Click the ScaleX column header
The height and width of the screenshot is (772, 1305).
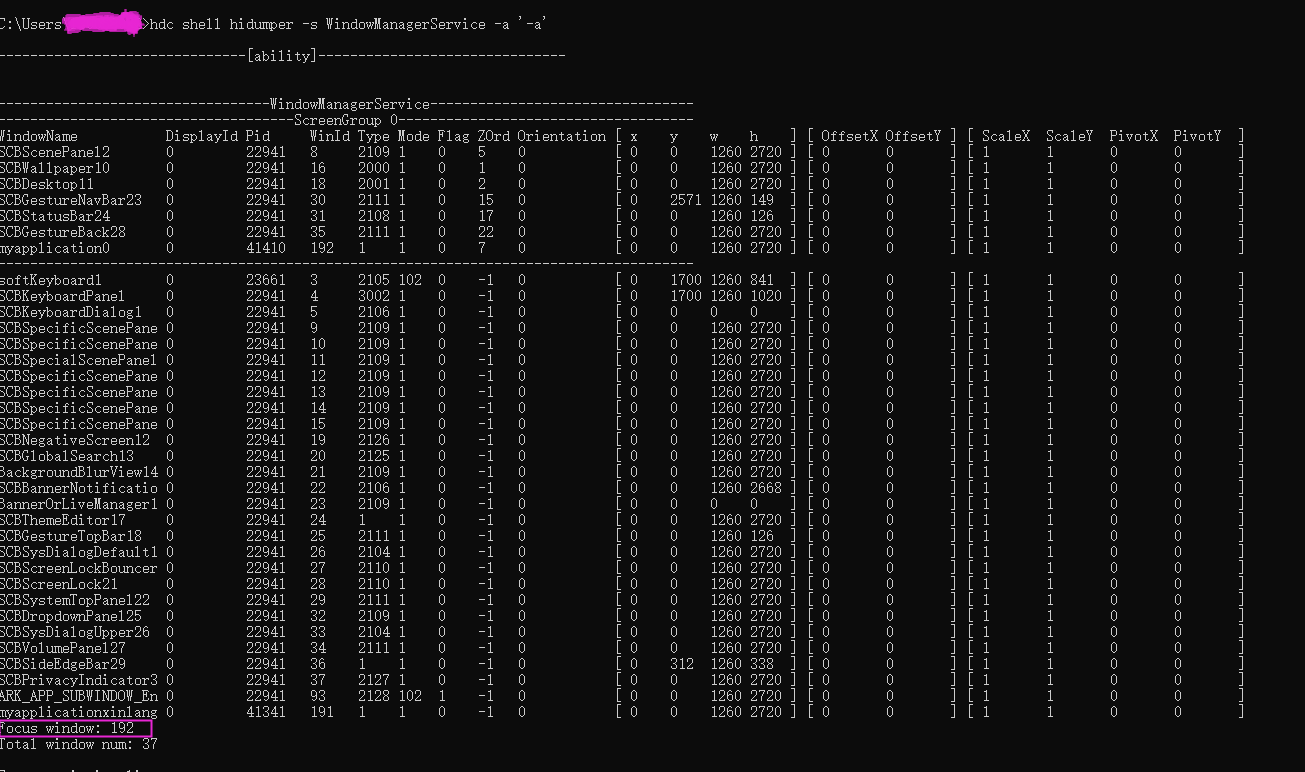[x=1006, y=136]
